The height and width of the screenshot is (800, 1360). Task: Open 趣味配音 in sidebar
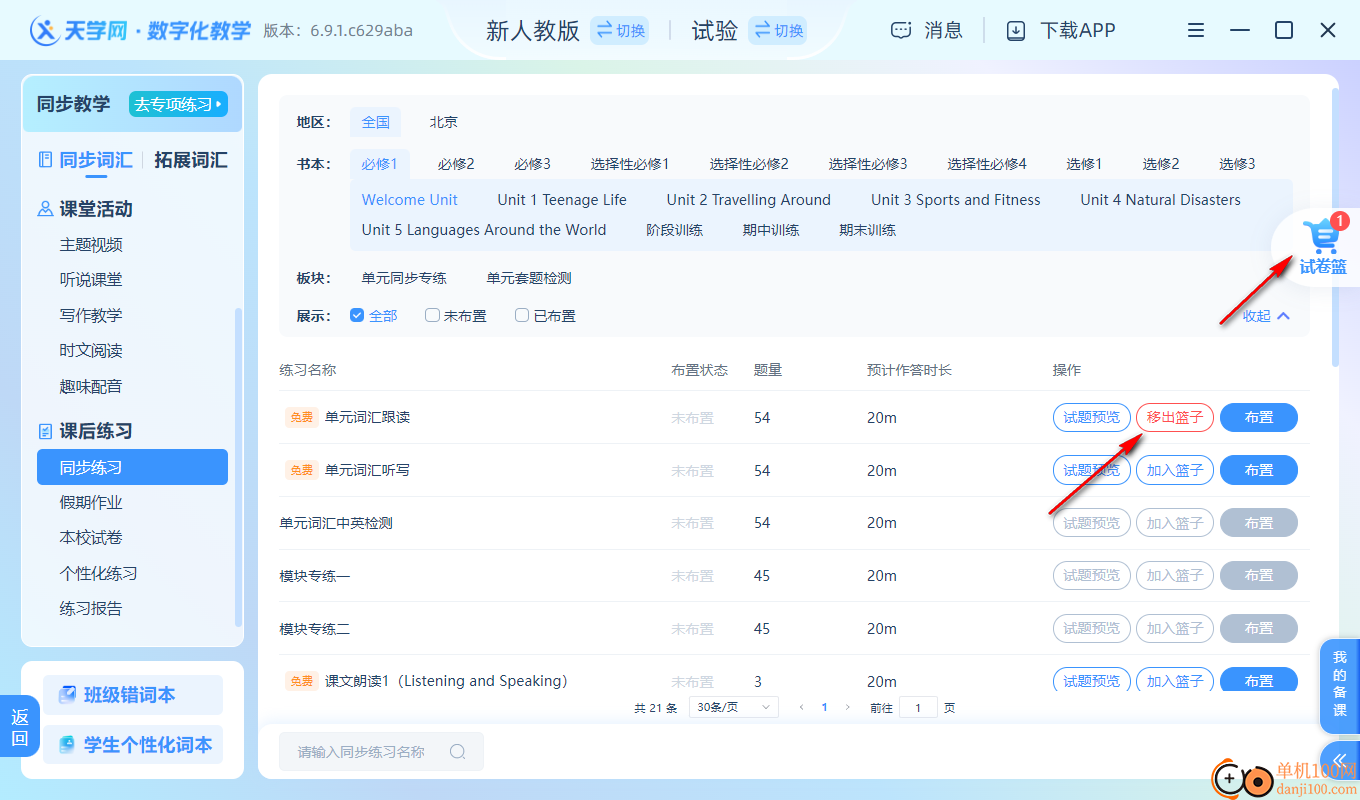[91, 386]
